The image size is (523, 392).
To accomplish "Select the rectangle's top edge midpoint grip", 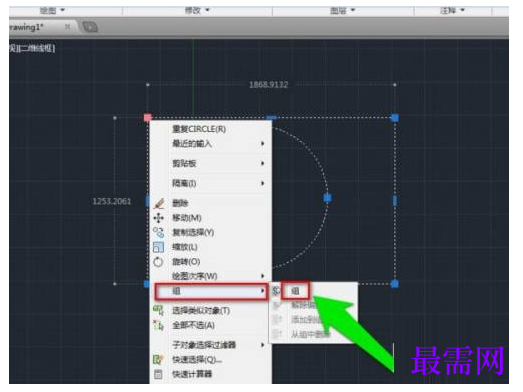I will coord(272,118).
